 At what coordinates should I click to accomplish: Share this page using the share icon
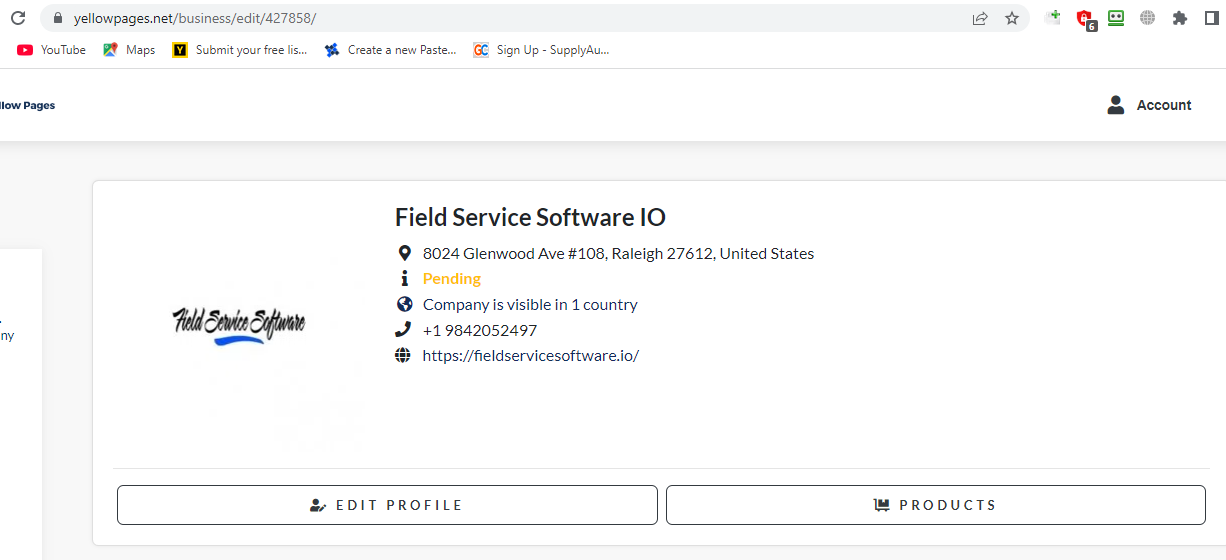[x=980, y=18]
